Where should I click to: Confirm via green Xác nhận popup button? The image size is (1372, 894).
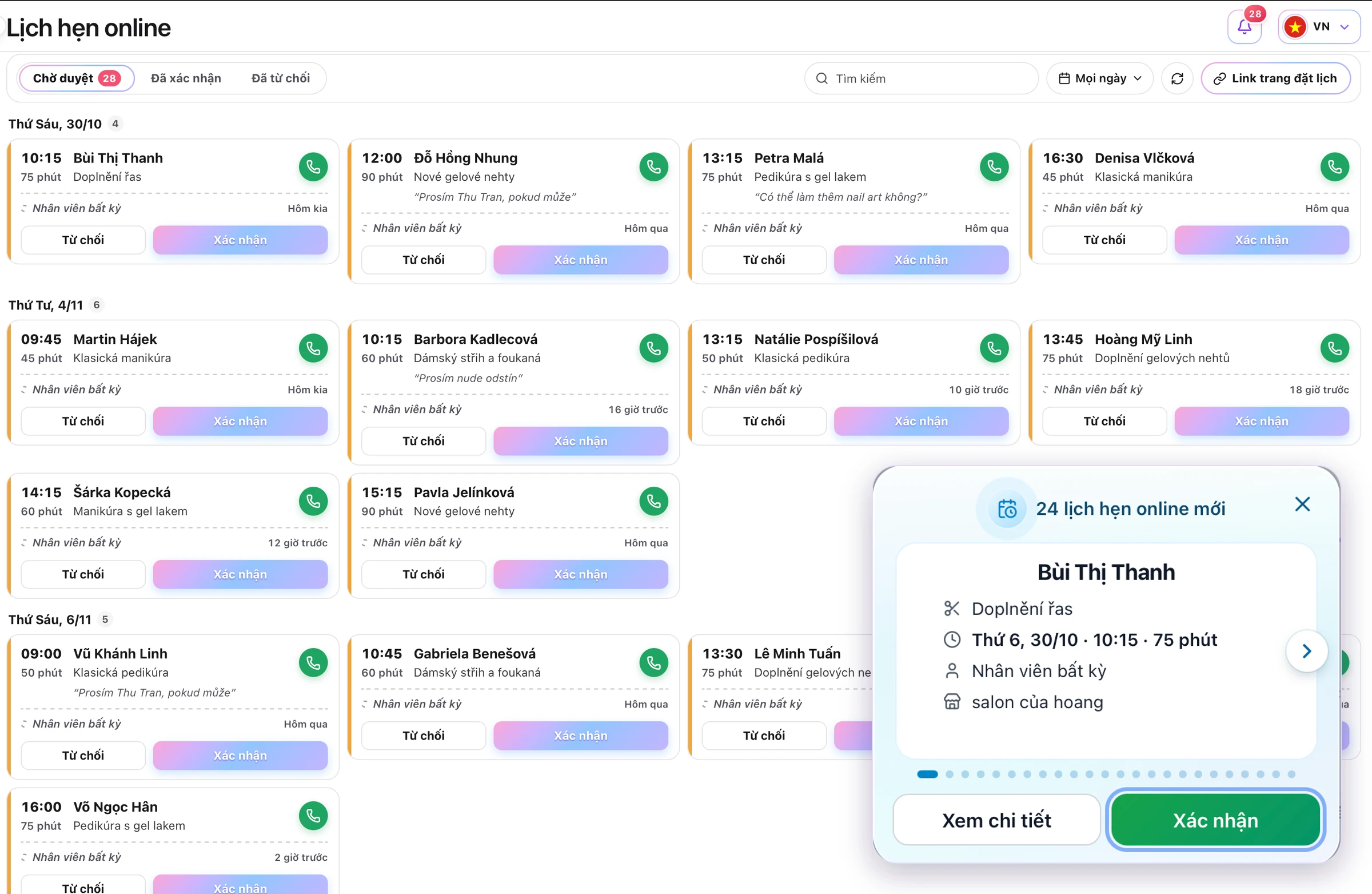click(x=1215, y=820)
